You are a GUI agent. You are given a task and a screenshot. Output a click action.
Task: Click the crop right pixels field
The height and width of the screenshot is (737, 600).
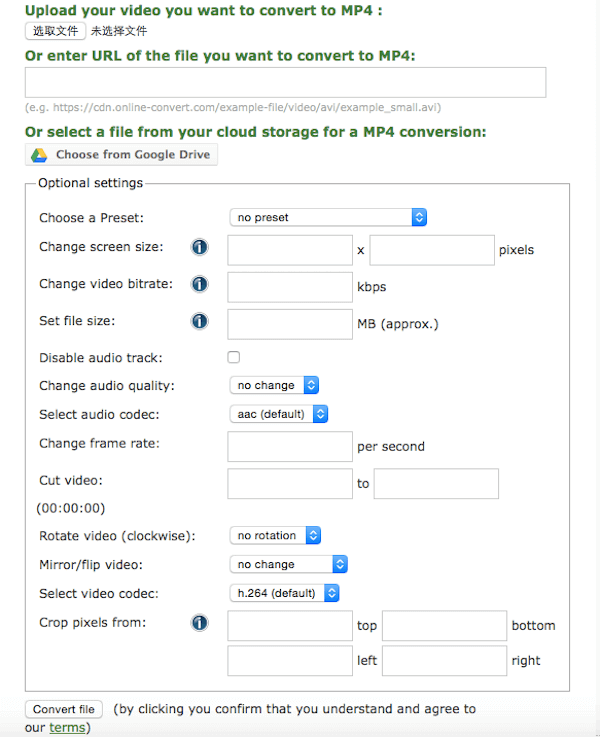tap(444, 661)
